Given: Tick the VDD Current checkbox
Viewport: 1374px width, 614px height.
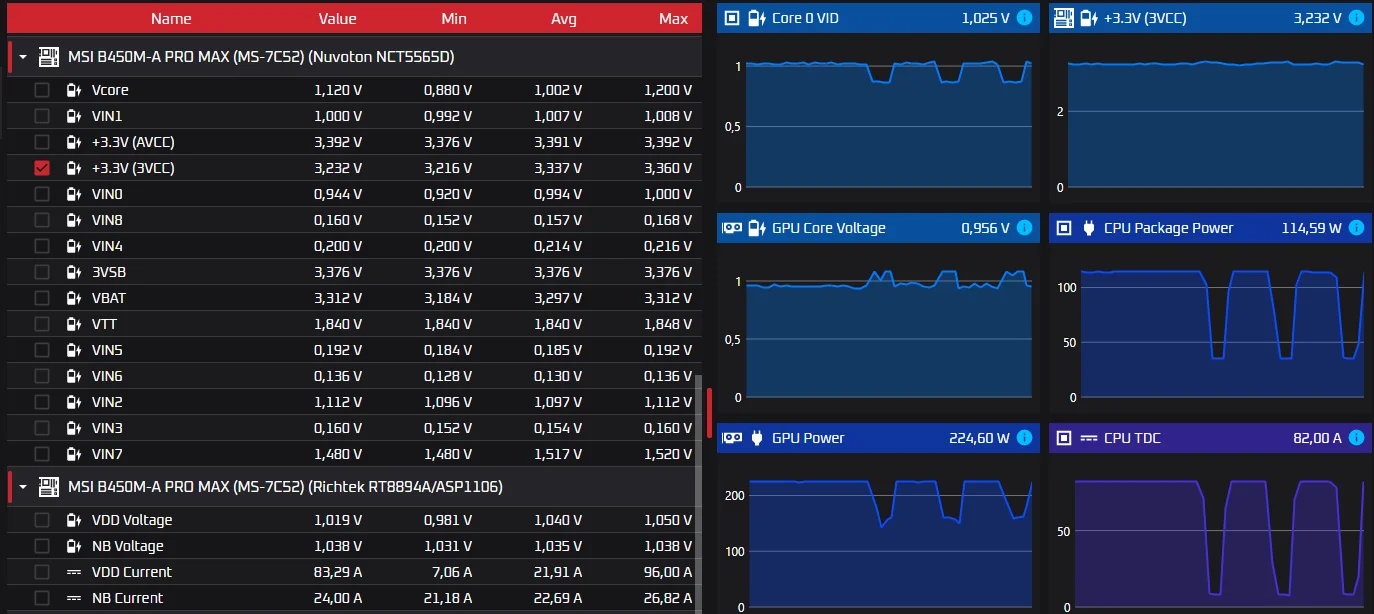Looking at the screenshot, I should pyautogui.click(x=42, y=572).
